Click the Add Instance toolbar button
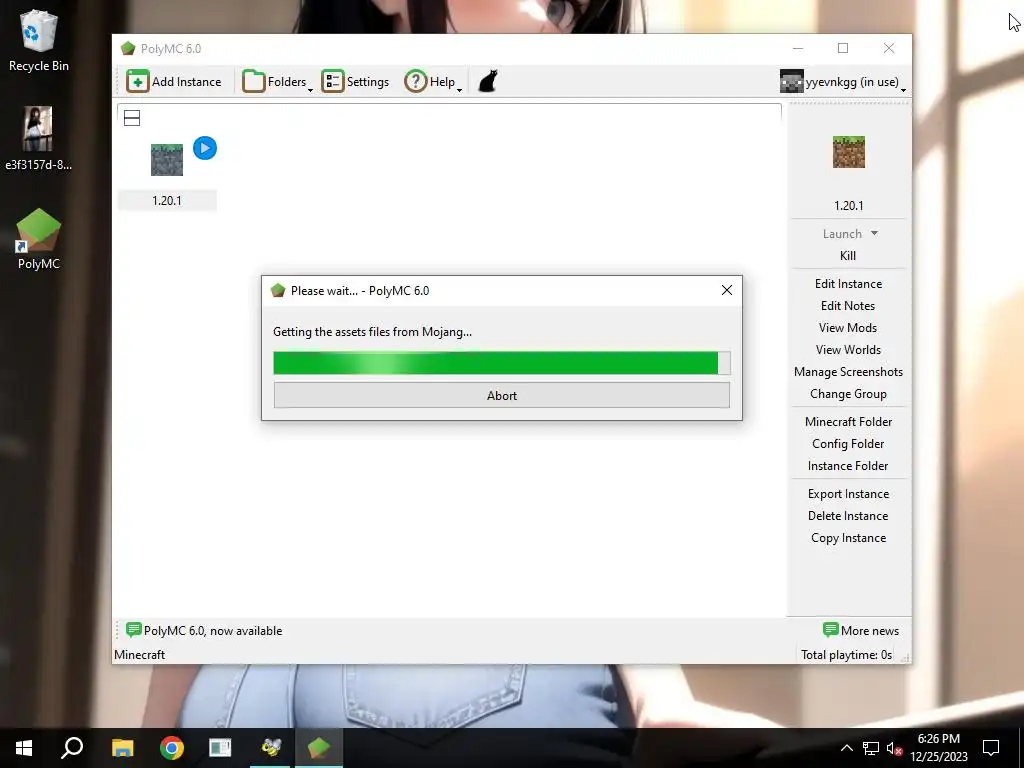 point(174,82)
